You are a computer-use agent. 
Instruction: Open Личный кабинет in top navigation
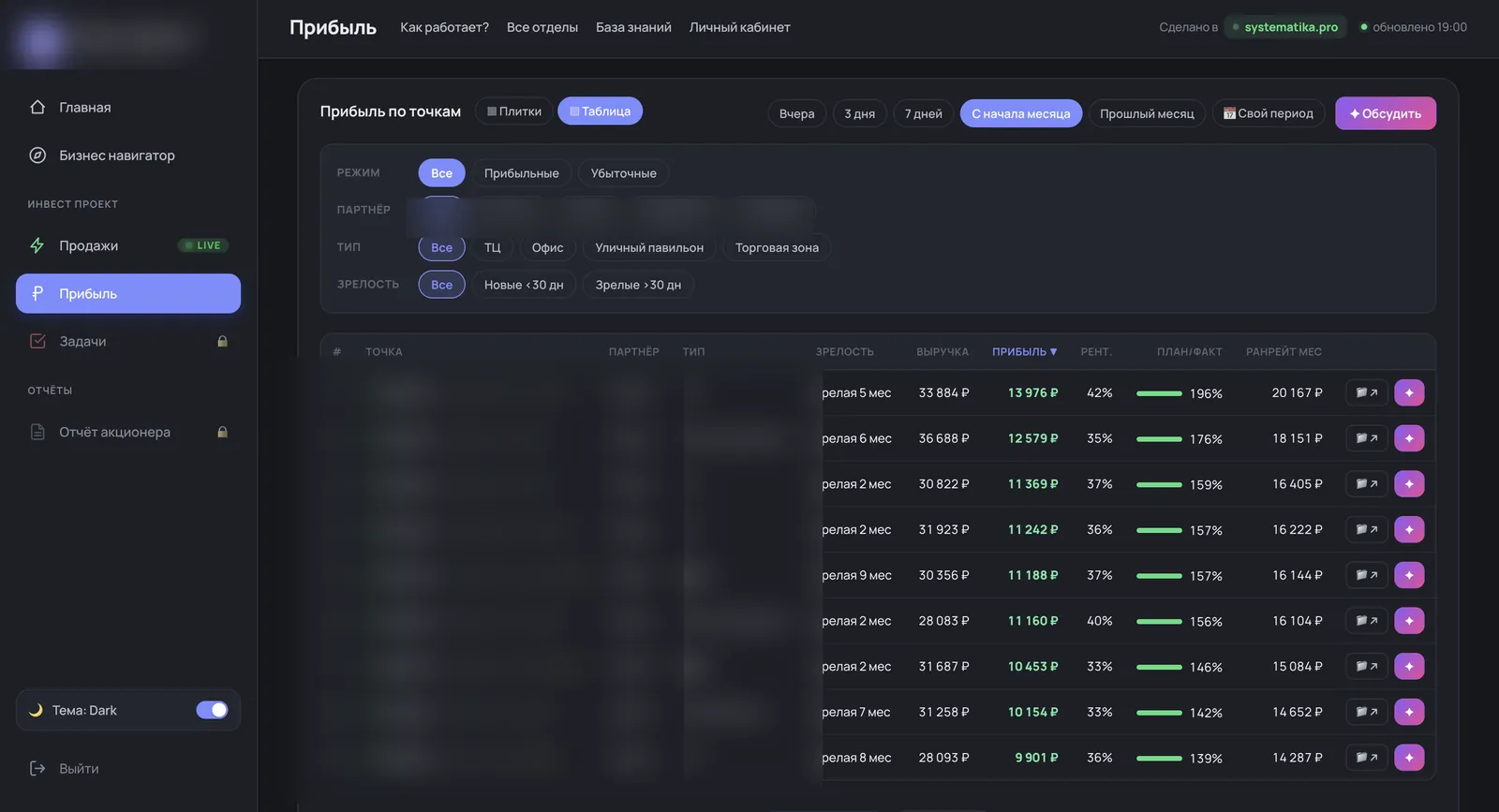click(739, 27)
